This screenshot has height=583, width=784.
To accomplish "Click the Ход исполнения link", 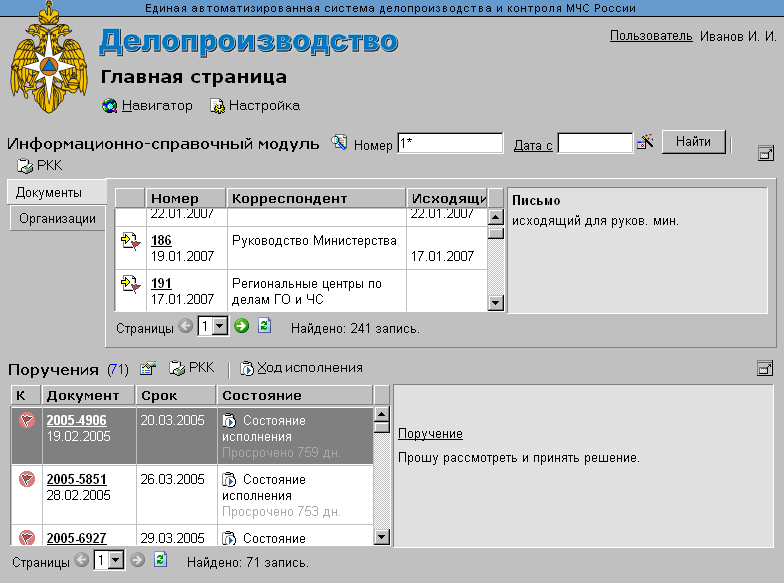I will 310,368.
